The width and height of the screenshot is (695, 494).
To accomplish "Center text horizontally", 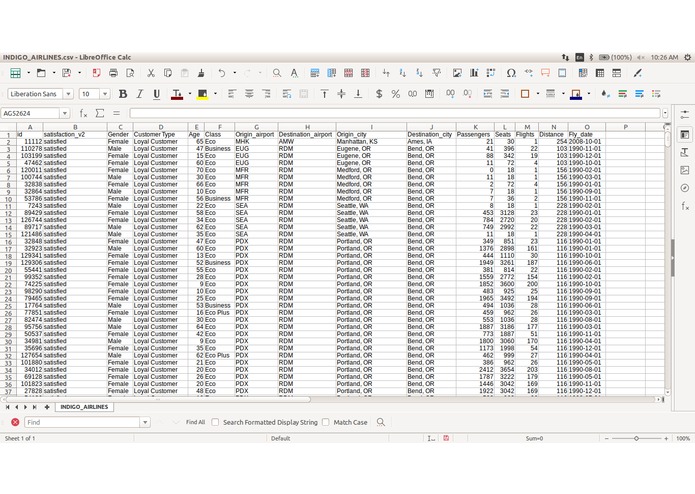I will (x=249, y=94).
